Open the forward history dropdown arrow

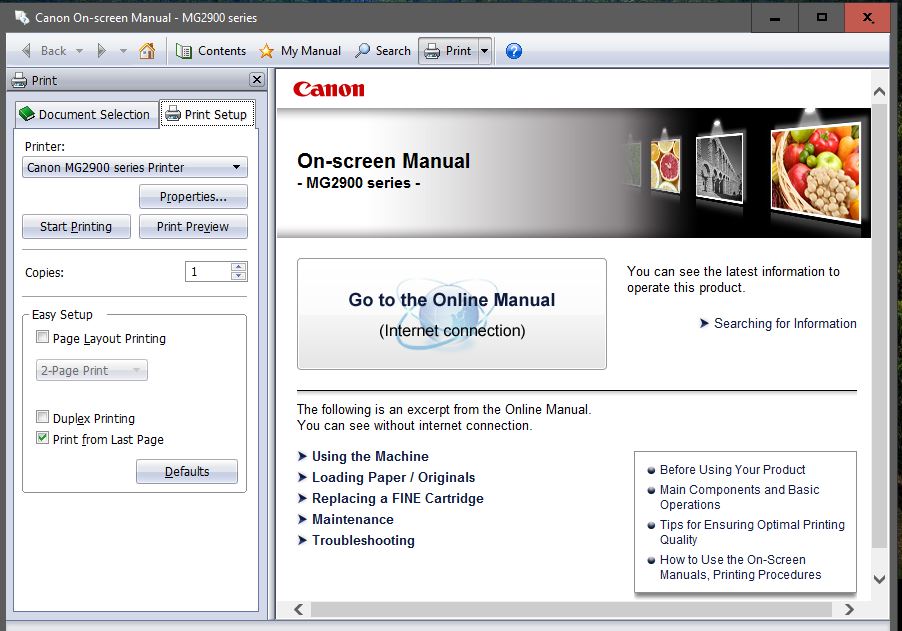123,51
